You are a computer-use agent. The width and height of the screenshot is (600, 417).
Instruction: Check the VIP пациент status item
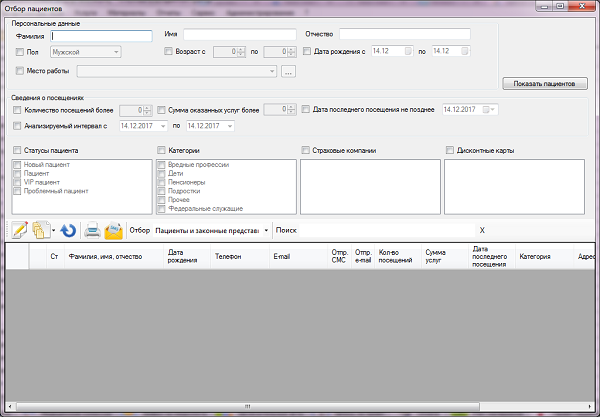(17, 182)
